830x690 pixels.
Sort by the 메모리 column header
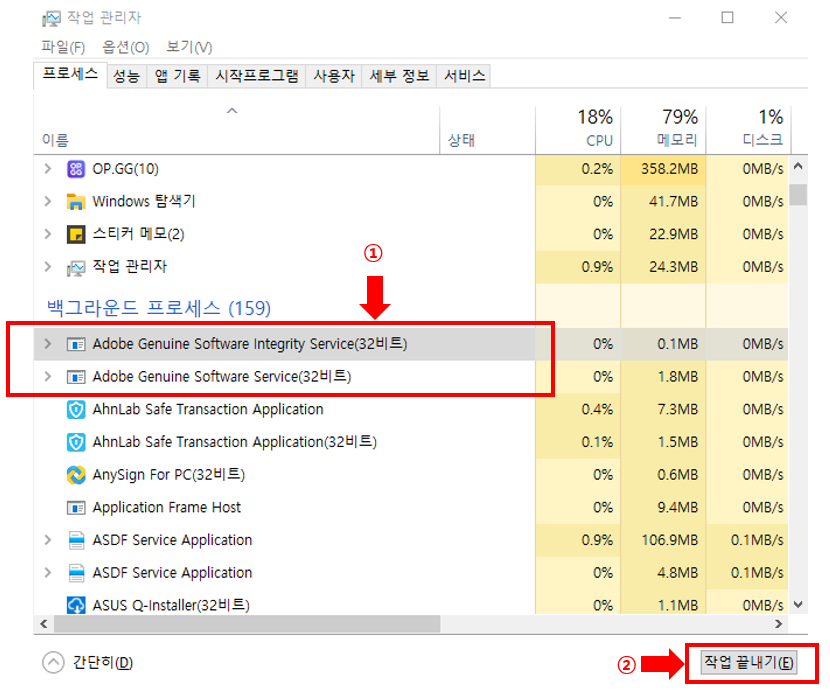(x=663, y=130)
